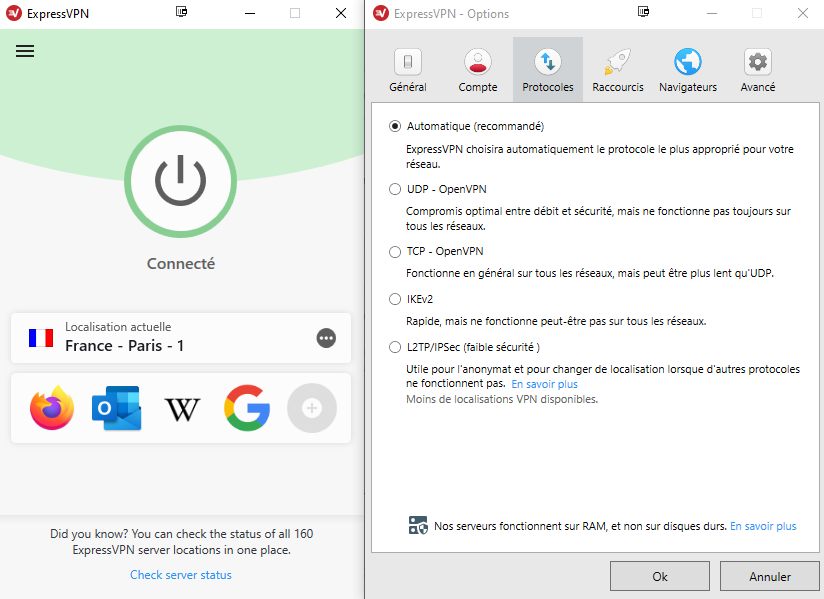Open the Avancé settings tab

click(x=758, y=70)
